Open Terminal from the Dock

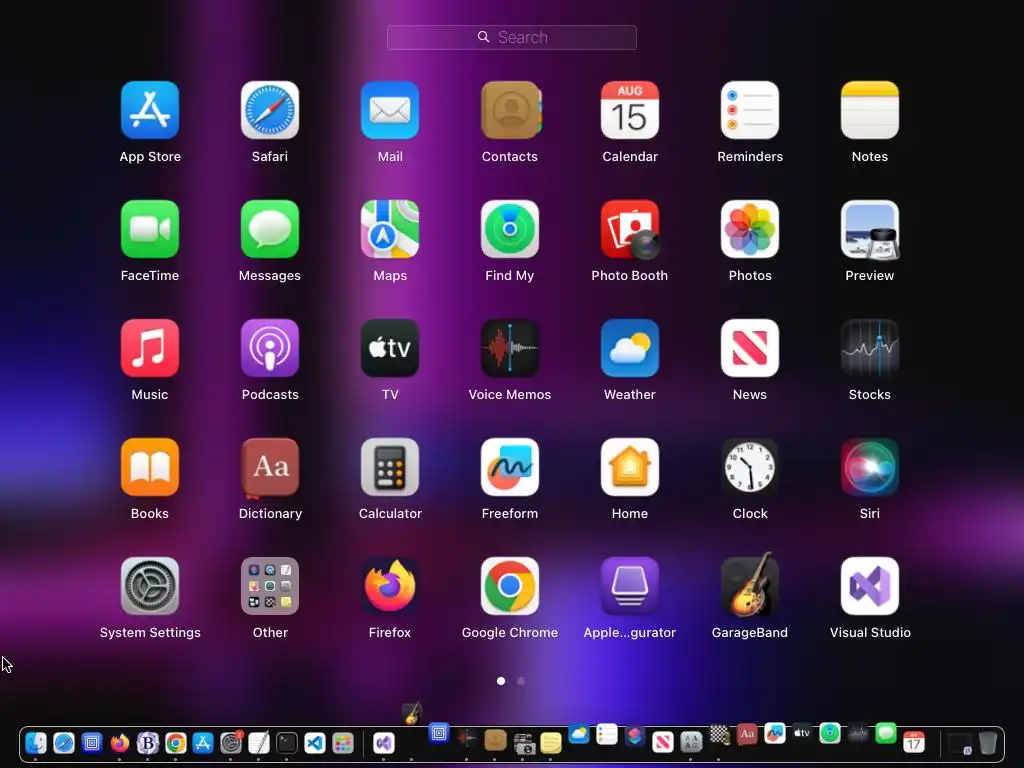pyautogui.click(x=287, y=743)
